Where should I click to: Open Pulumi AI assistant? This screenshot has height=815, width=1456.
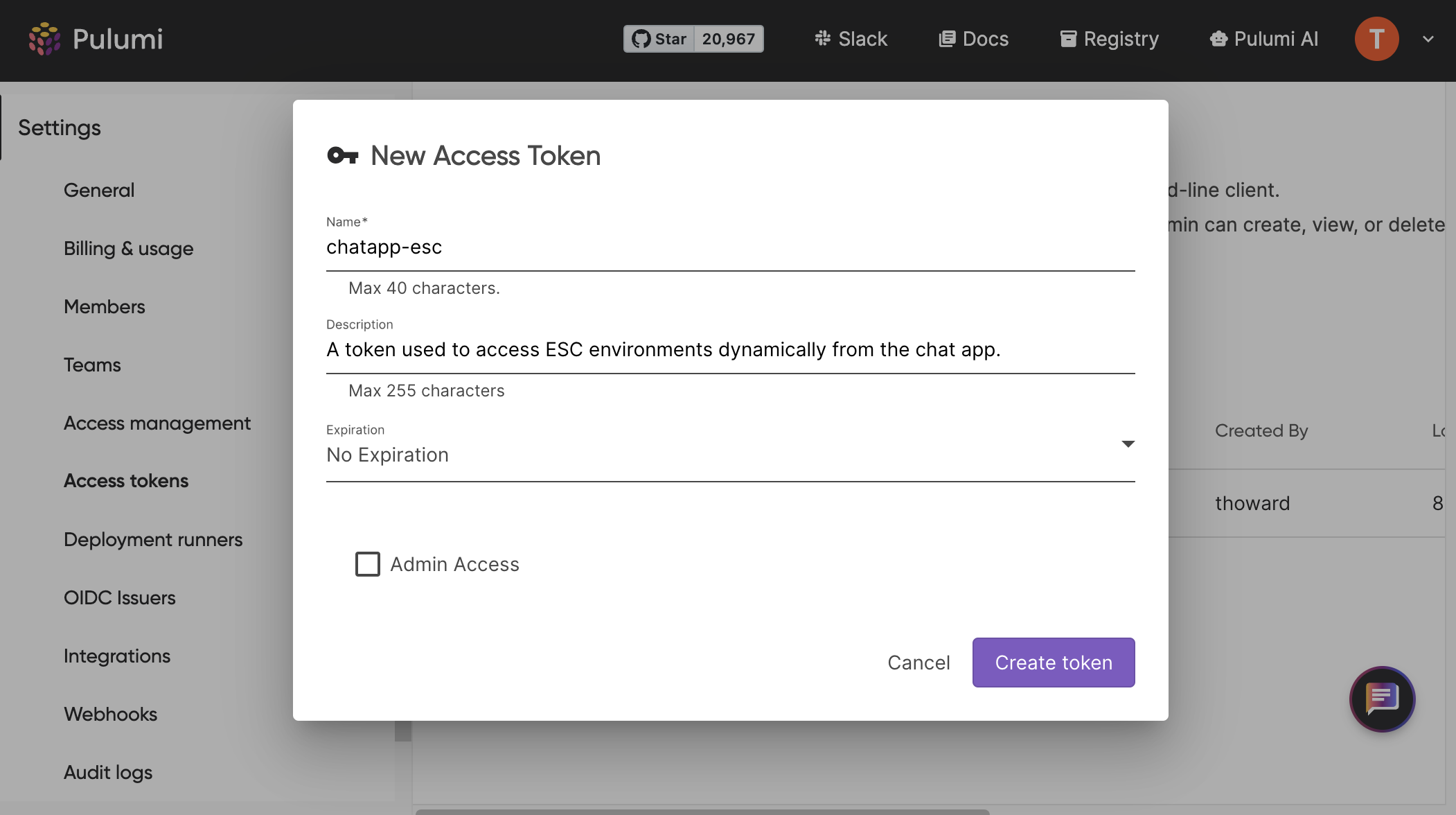(1264, 39)
